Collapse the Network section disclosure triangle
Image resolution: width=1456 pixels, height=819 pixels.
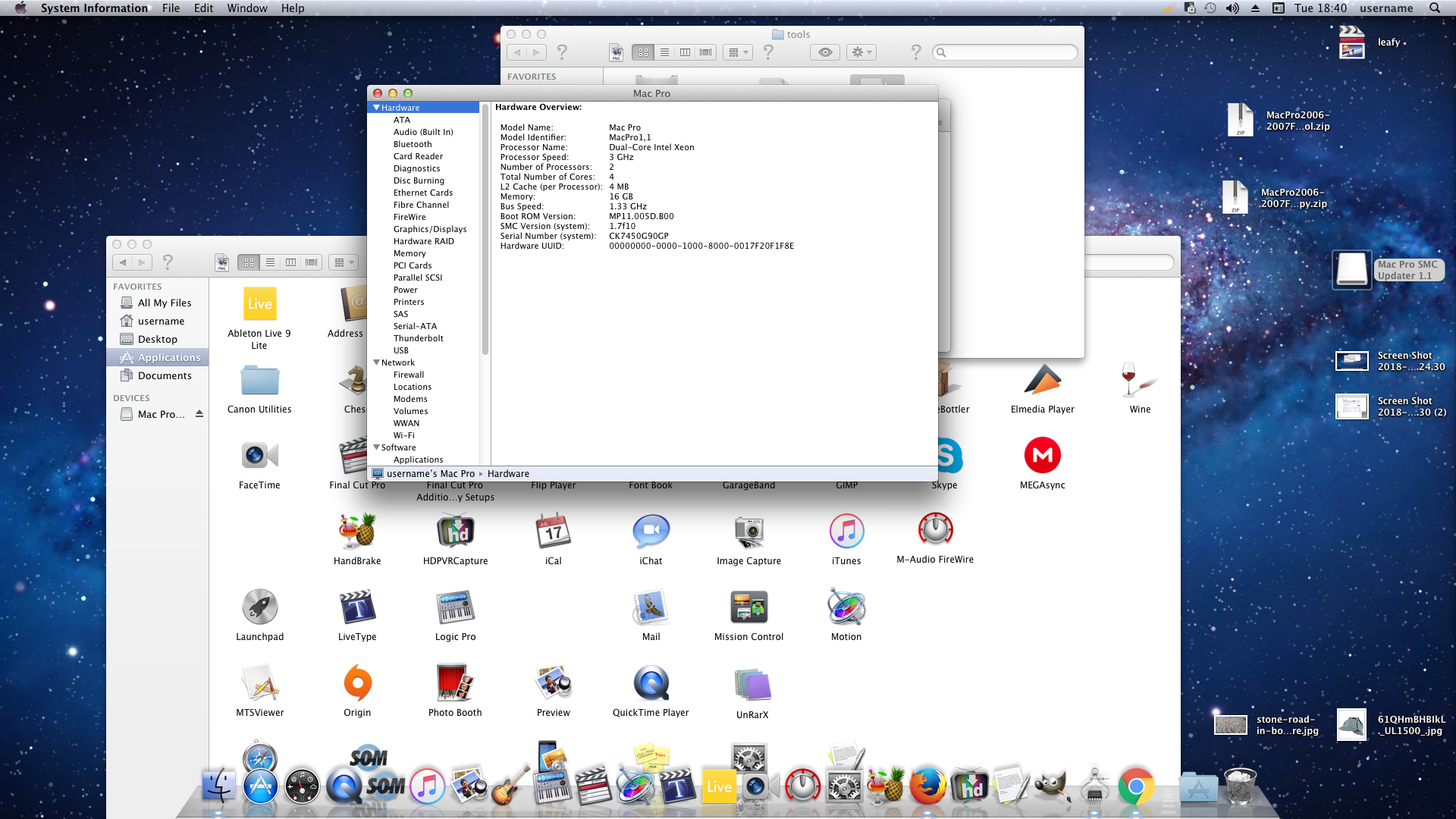click(x=376, y=362)
